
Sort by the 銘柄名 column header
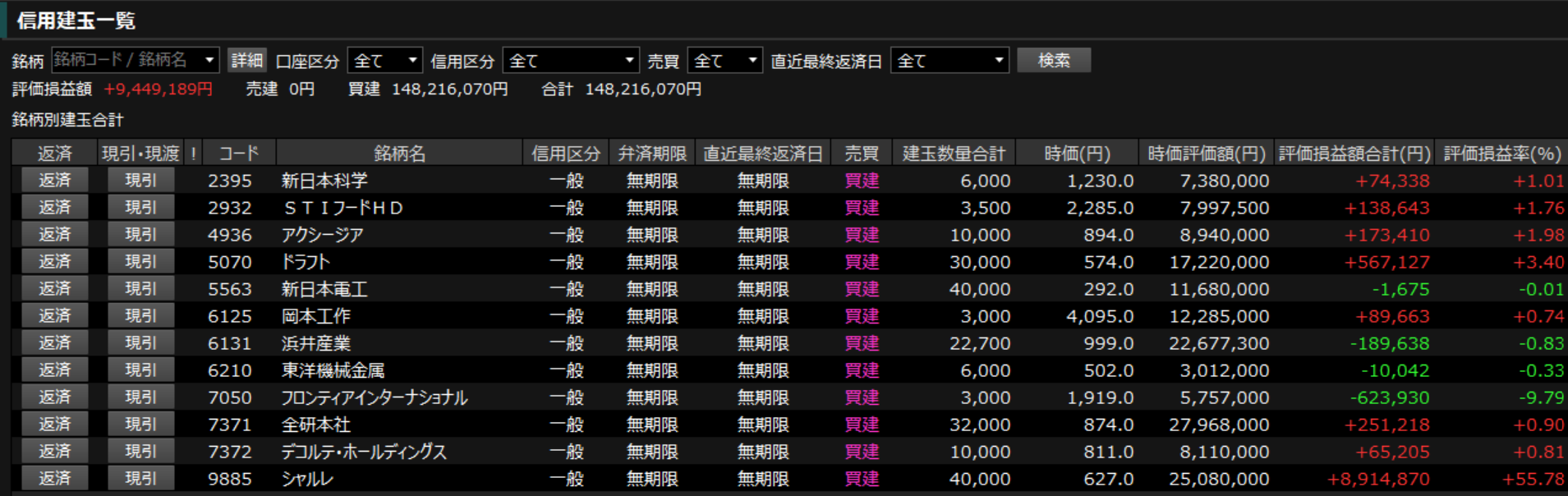coord(399,153)
